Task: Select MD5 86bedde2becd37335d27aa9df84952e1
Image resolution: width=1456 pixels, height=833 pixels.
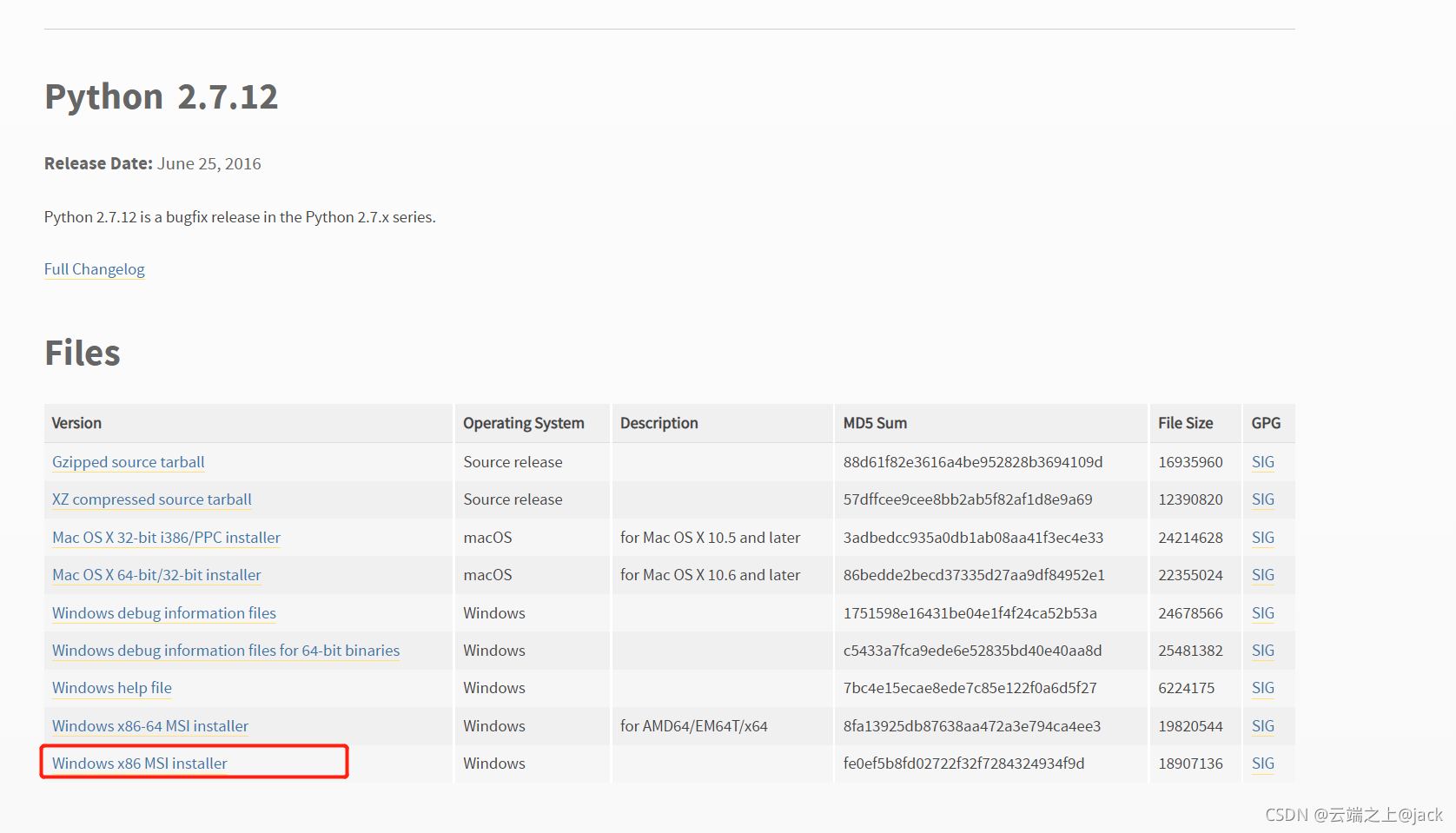Action: click(x=974, y=575)
